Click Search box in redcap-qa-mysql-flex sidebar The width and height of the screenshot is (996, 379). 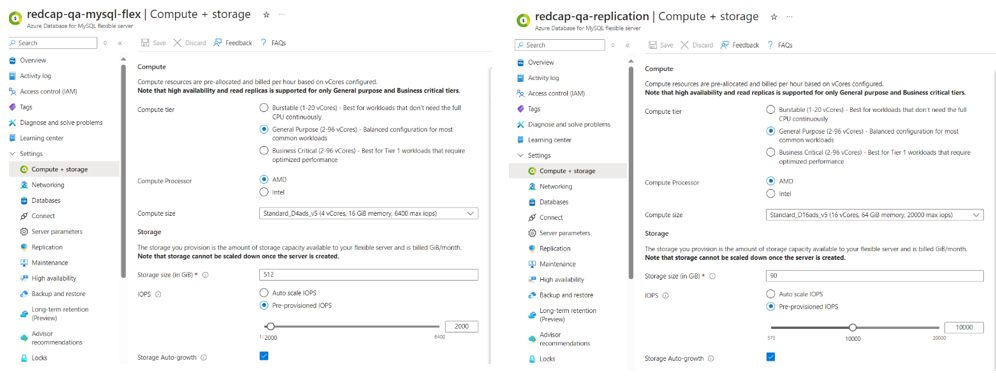tap(53, 43)
